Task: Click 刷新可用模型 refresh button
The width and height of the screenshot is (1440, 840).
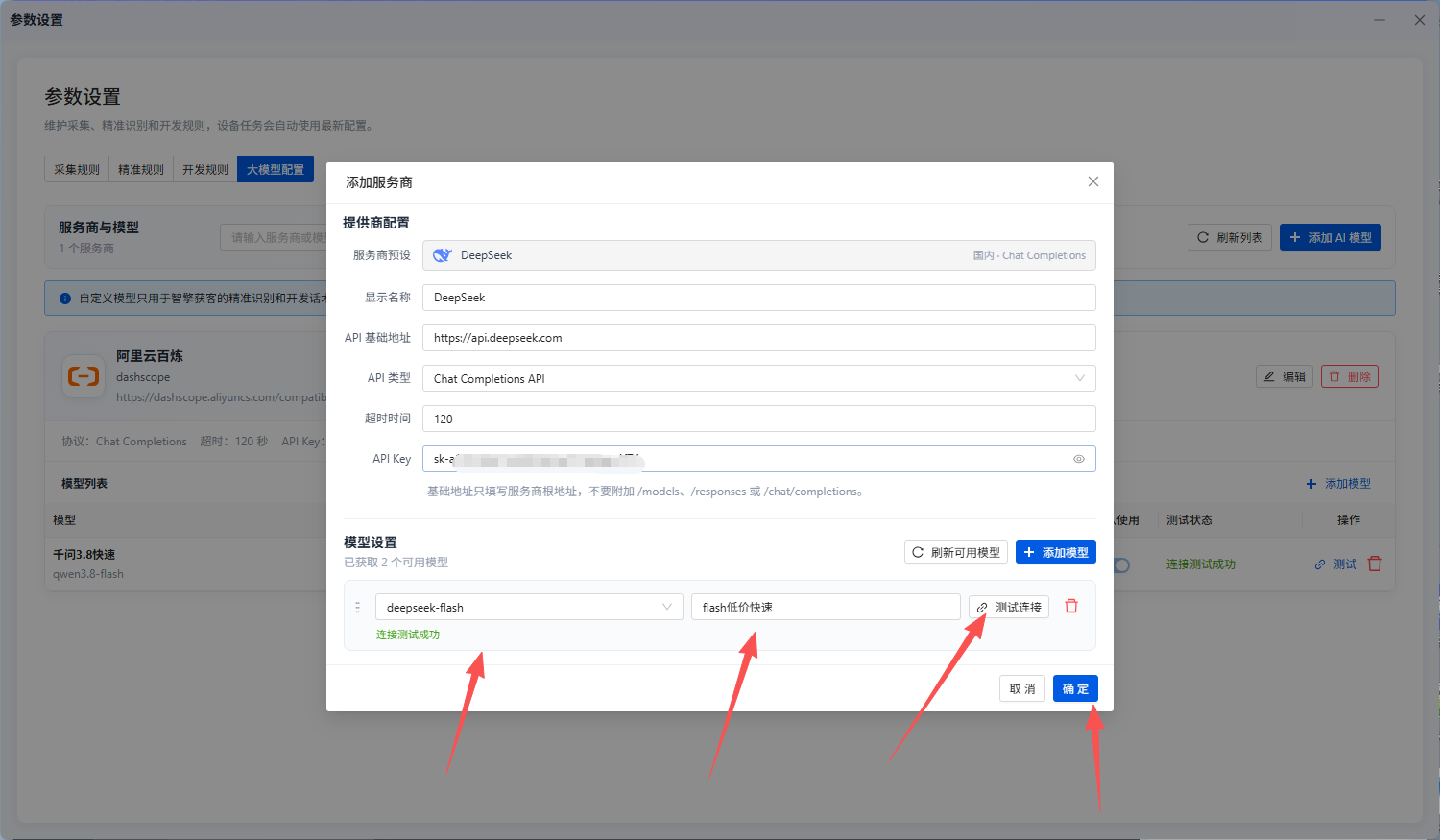Action: tap(956, 552)
